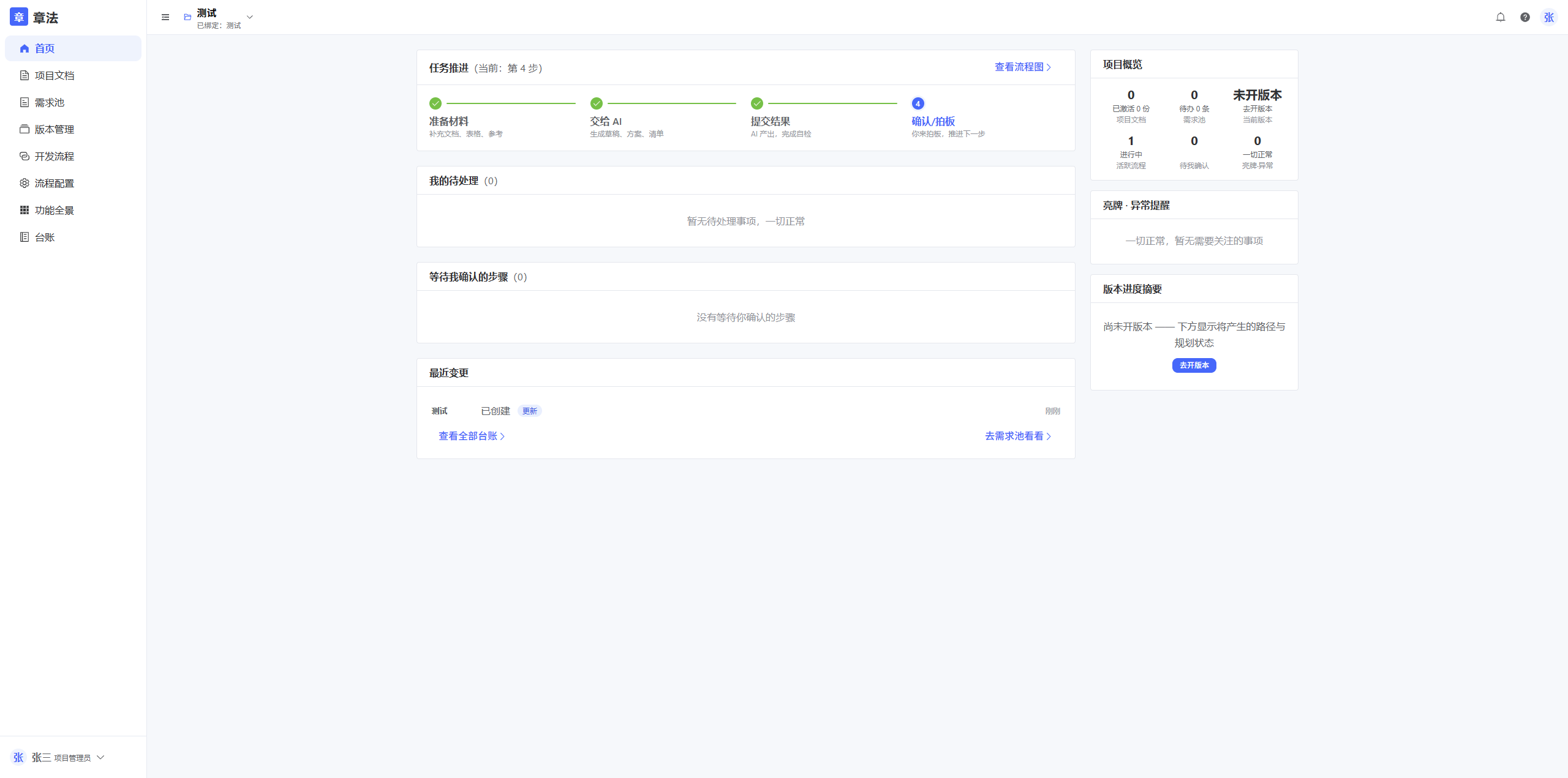
Task: Click the 更新 tag in 最近变更
Action: point(530,411)
